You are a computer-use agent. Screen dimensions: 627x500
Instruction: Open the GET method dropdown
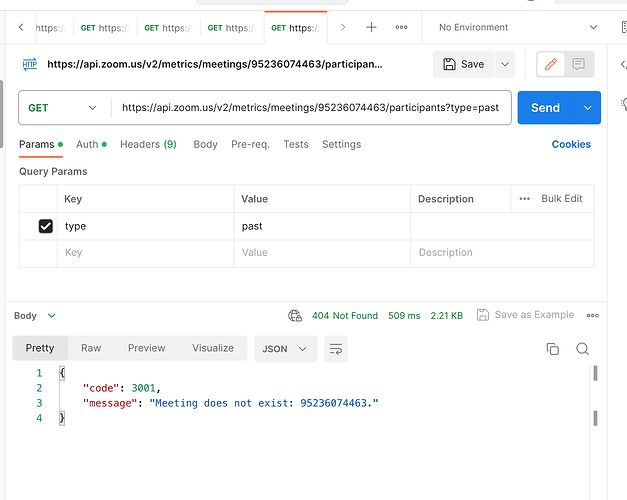pos(62,108)
